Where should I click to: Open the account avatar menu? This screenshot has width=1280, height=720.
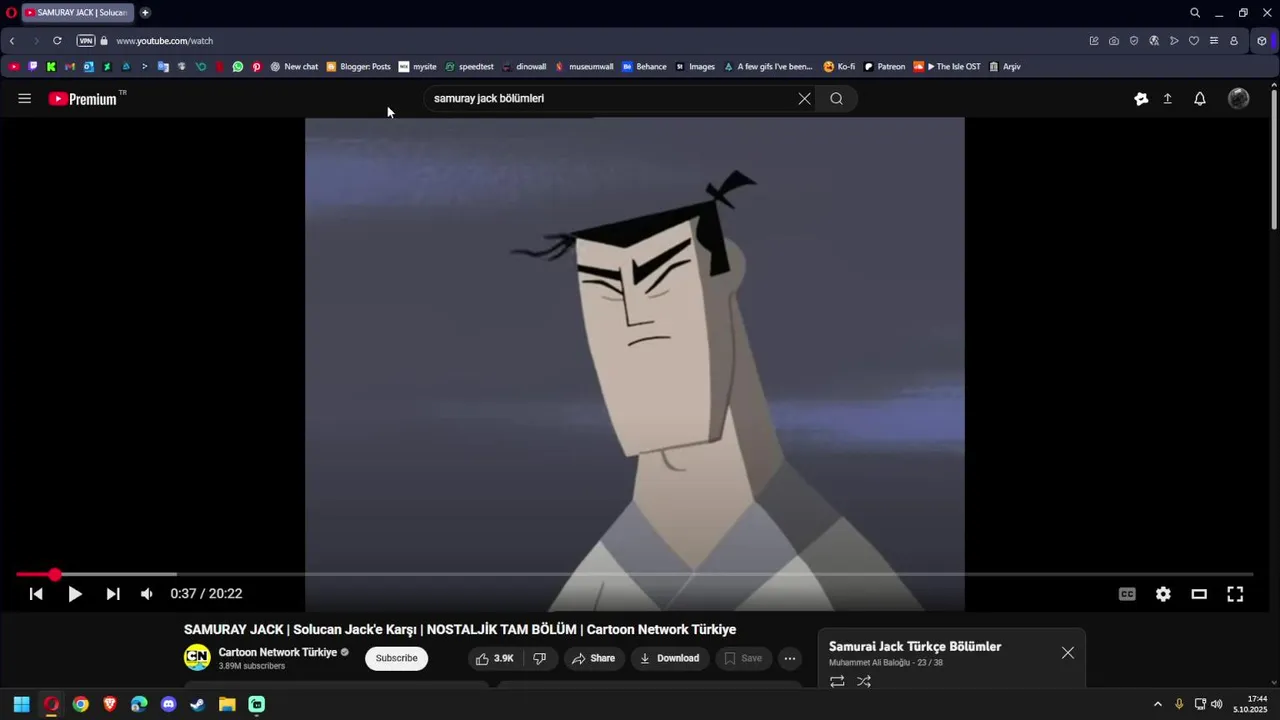(1238, 98)
